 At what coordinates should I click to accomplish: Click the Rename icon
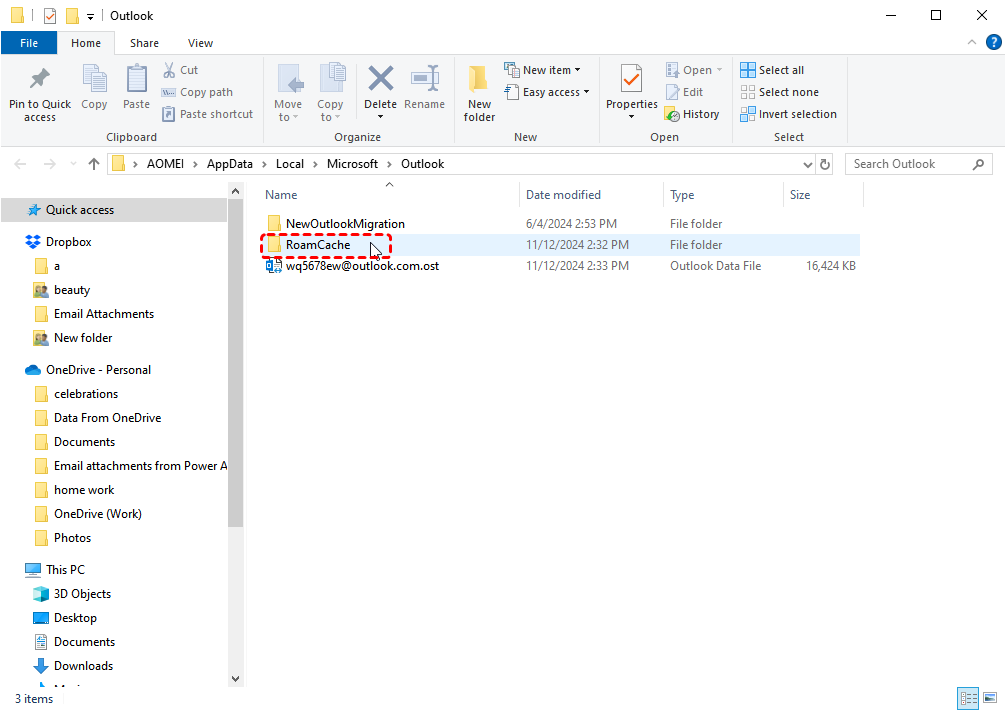(425, 78)
